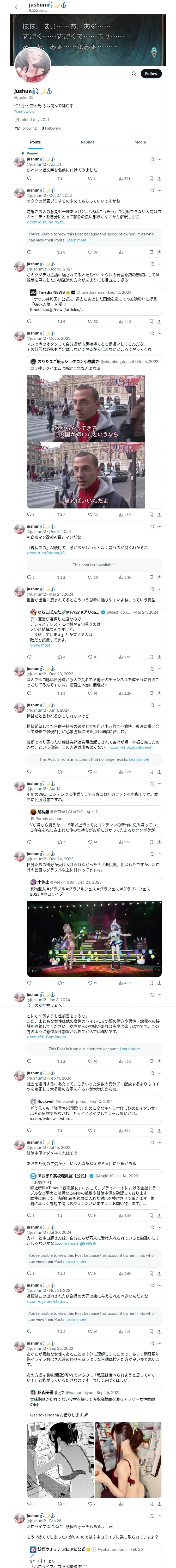Reply to the Dec 9, 2024 post
The width and height of the screenshot is (176, 1568).
29,577
